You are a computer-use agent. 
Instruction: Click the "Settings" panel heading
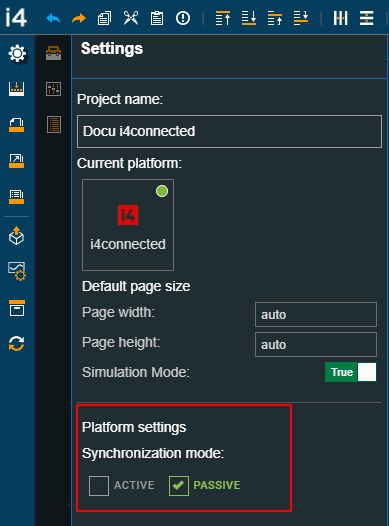pos(112,49)
